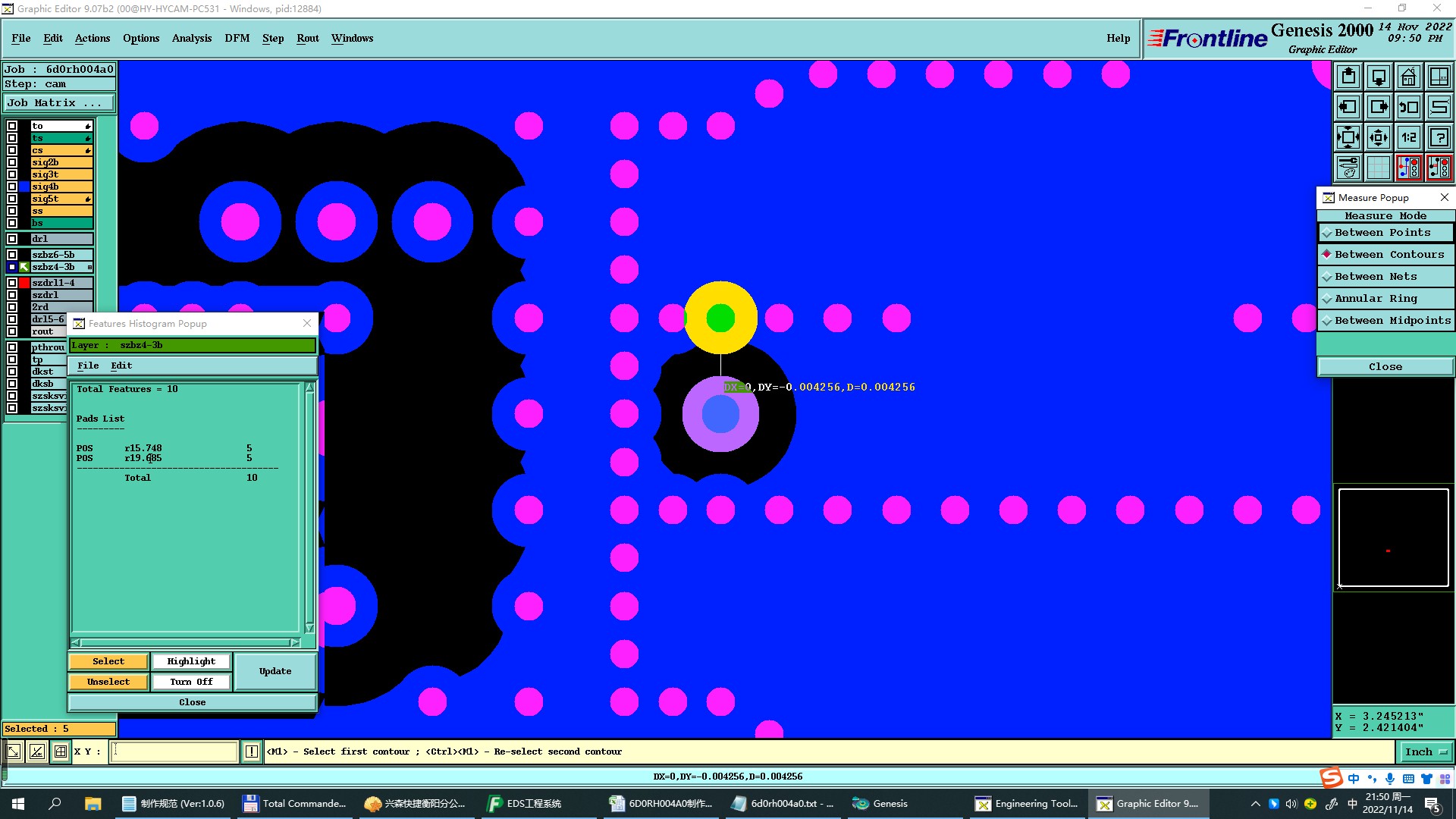Click the pan left arrow icon

1348,107
